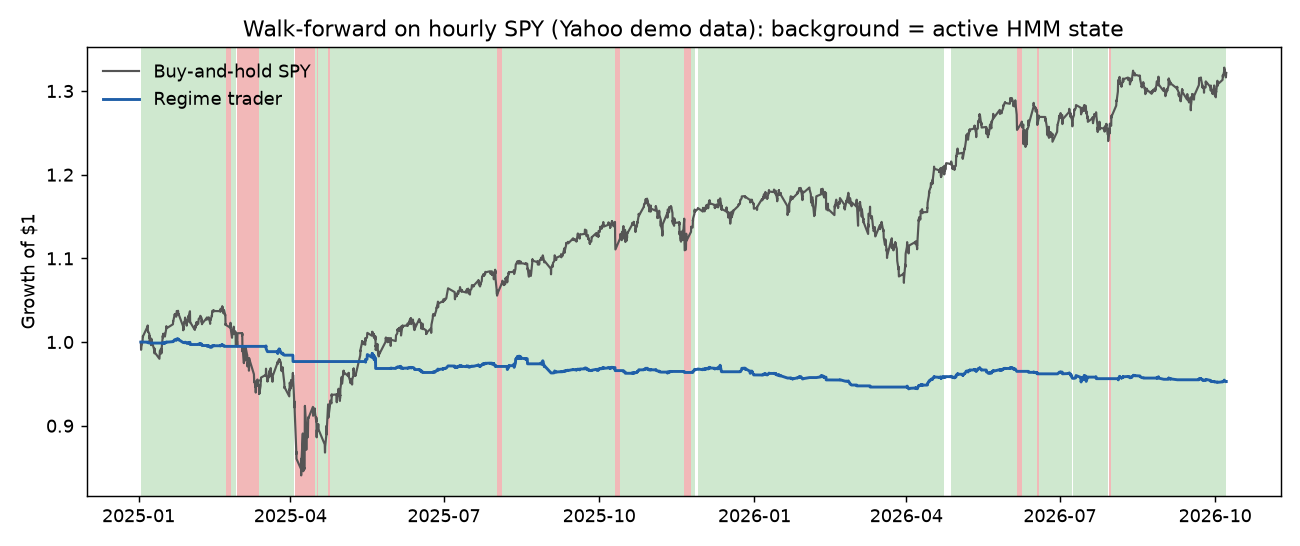Image resolution: width=1300 pixels, height=546 pixels.
Task: Click the gray legend line for Buy-and-hold SPY
Action: click(122, 72)
